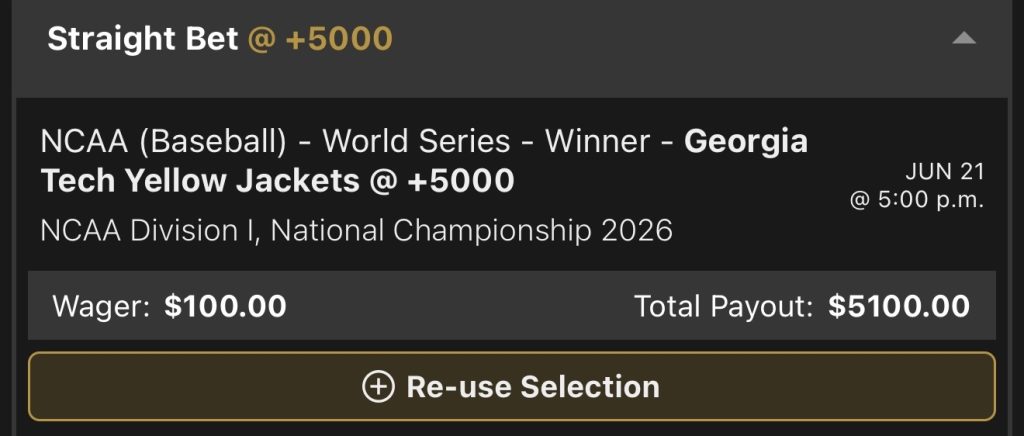Screen dimensions: 1024x436
Task: Click the plus circle icon
Action: click(x=377, y=387)
